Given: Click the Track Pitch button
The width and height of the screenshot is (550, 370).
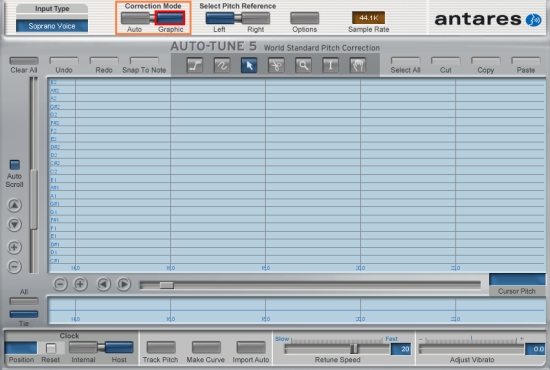Looking at the screenshot, I should pyautogui.click(x=161, y=347).
